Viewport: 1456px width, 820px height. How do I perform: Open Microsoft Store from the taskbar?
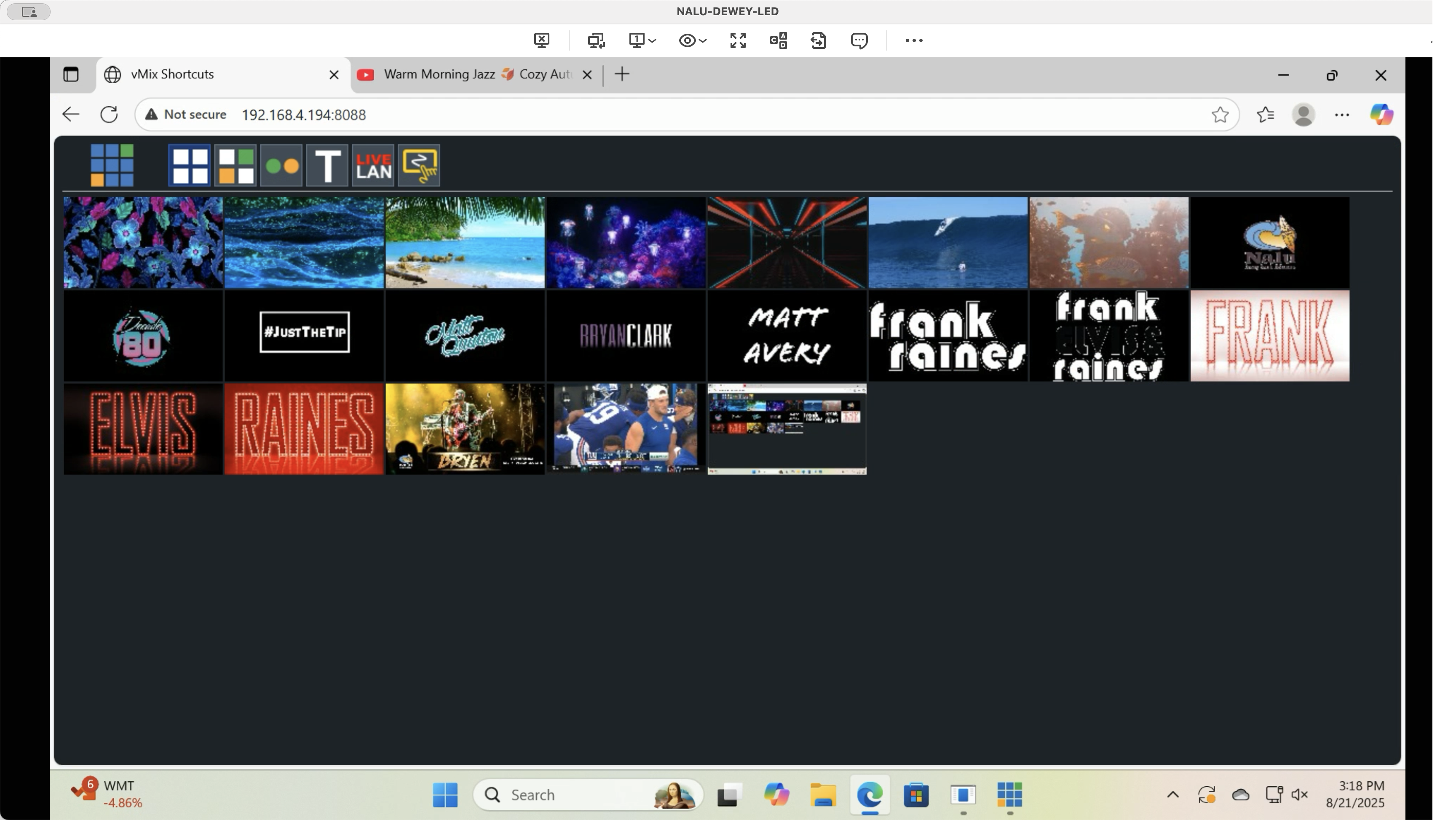click(x=916, y=795)
